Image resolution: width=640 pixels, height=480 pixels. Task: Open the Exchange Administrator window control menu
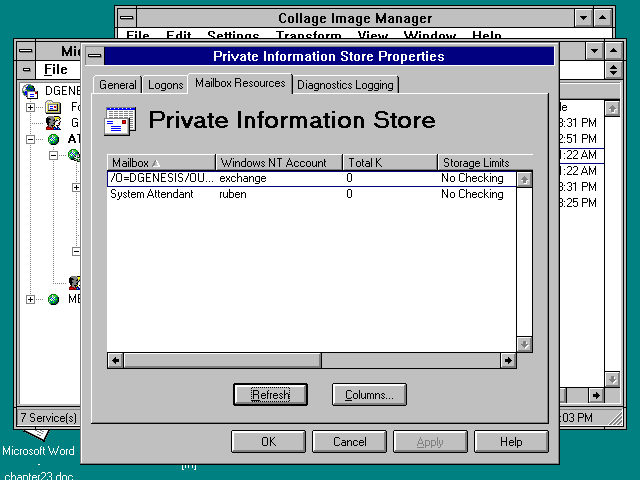[x=26, y=51]
